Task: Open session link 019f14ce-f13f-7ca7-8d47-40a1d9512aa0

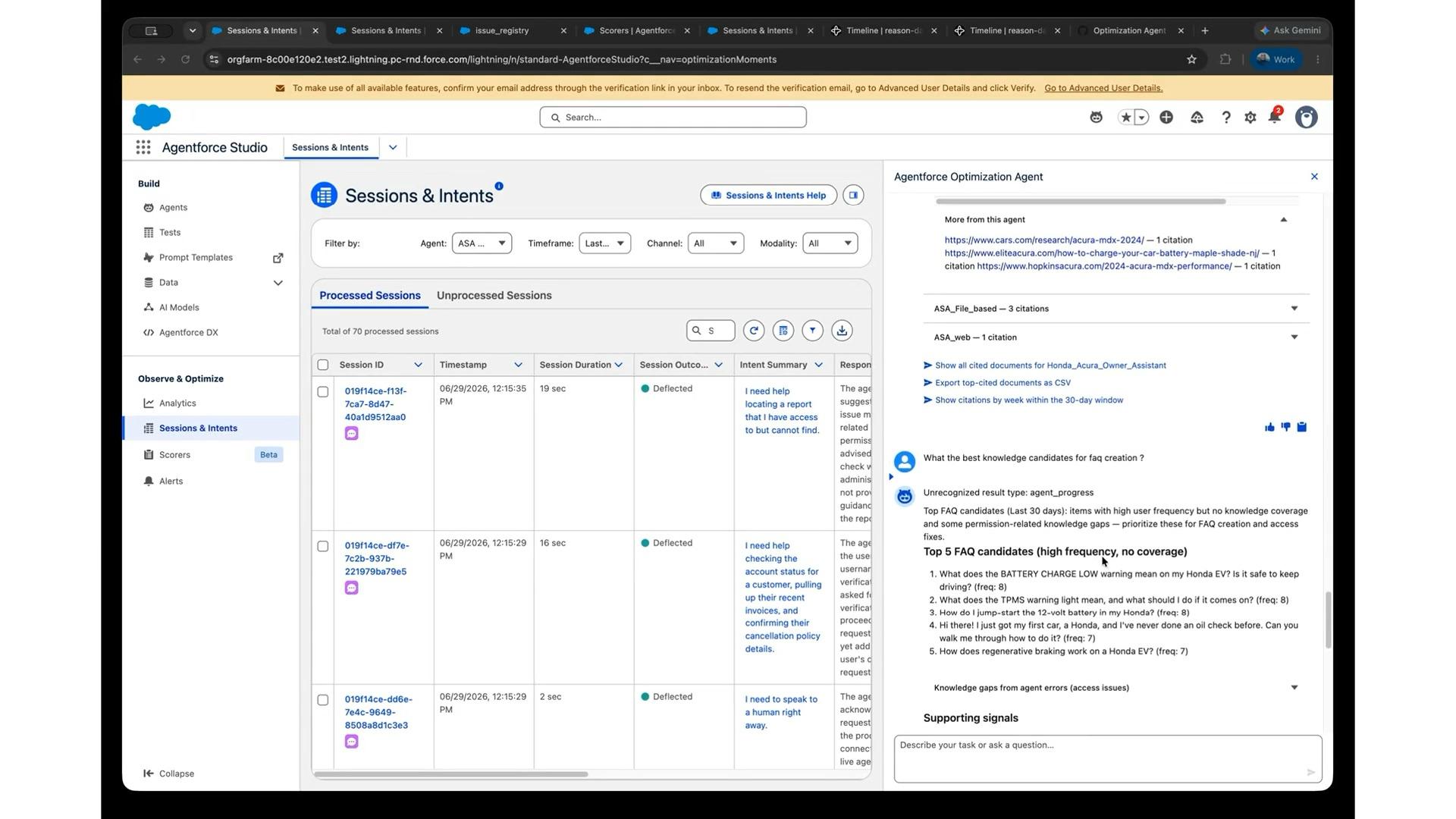Action: point(375,404)
